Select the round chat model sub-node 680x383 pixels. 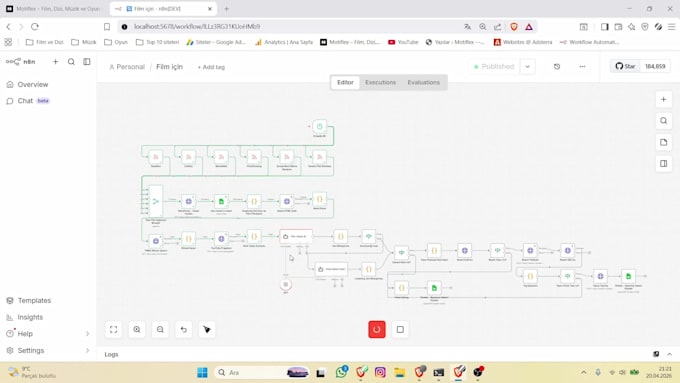pos(286,285)
